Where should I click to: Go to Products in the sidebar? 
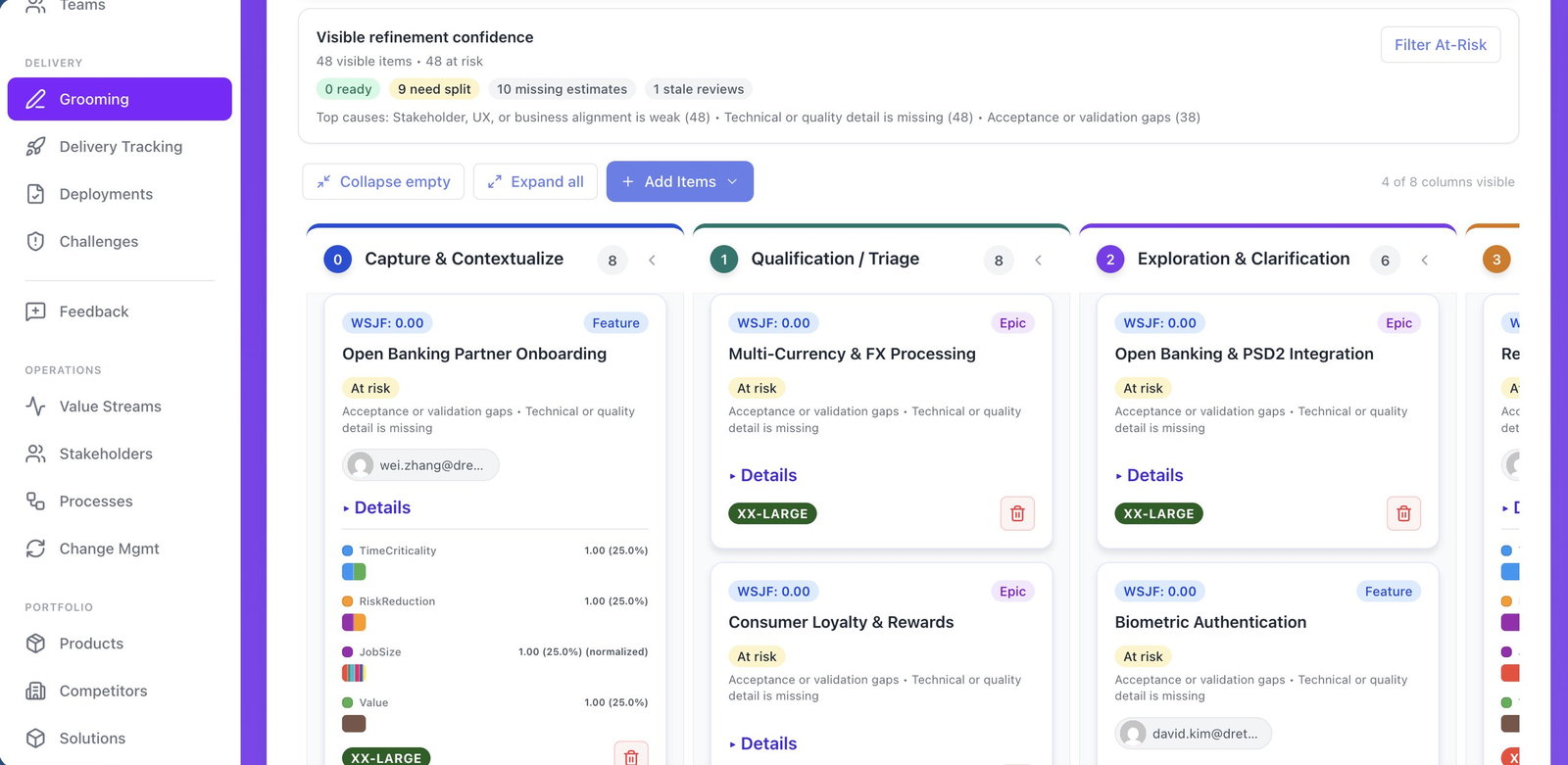coord(91,644)
